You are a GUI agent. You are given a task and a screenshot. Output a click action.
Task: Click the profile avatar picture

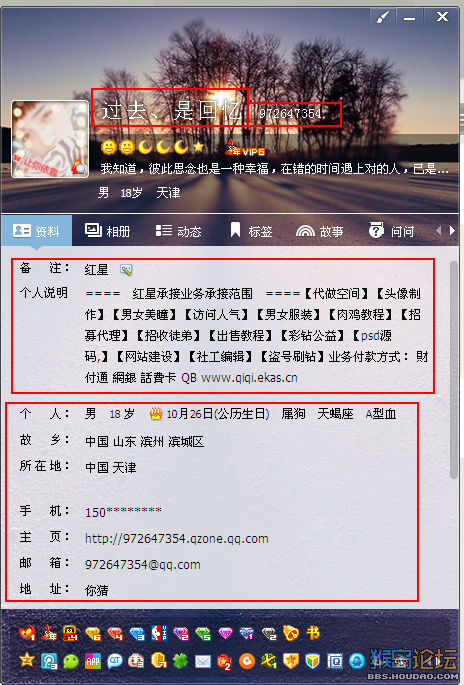pos(50,139)
